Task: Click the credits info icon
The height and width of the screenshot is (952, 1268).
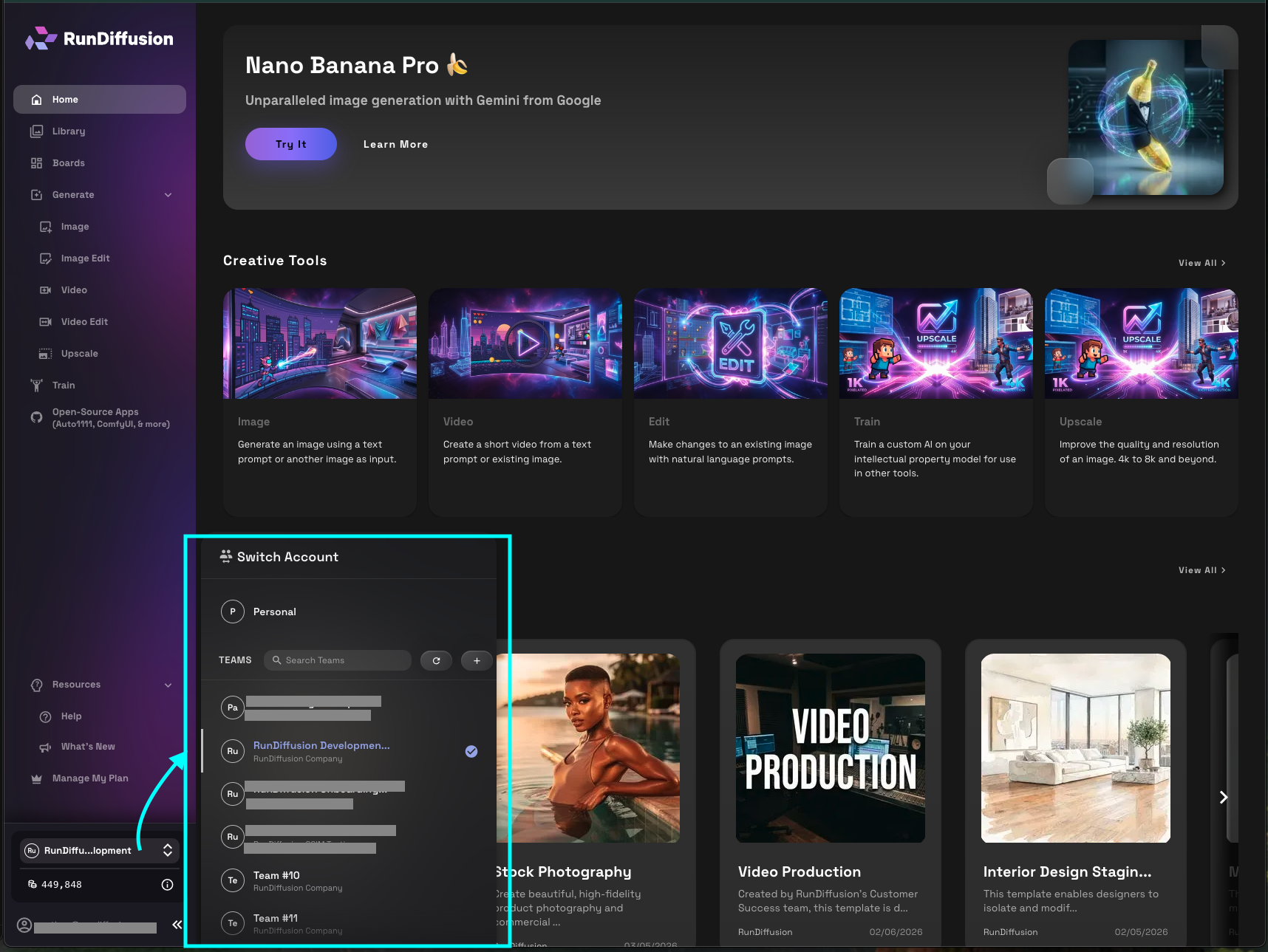Action: pyautogui.click(x=167, y=885)
